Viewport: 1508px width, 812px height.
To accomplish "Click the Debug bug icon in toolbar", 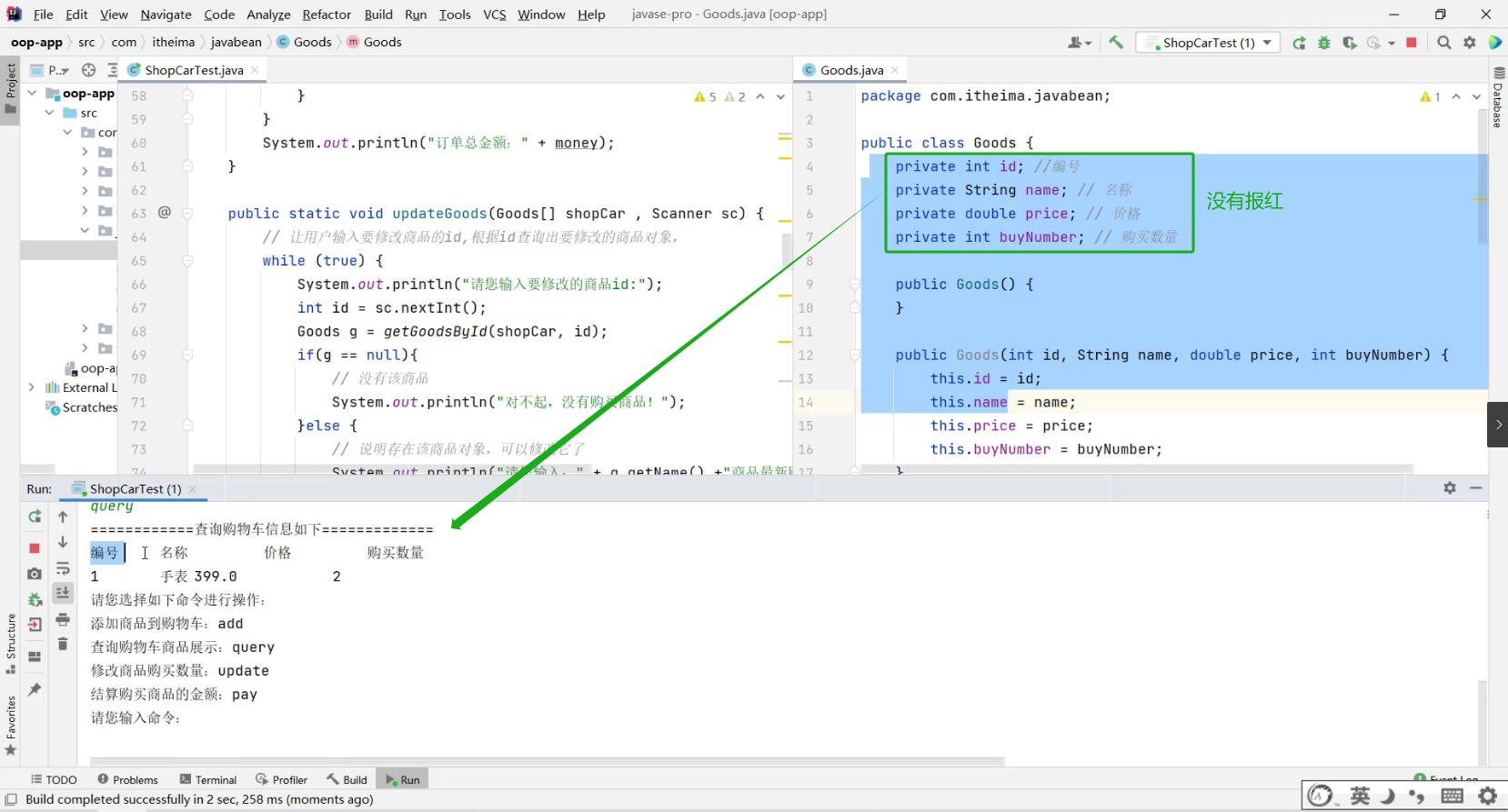I will point(1324,43).
